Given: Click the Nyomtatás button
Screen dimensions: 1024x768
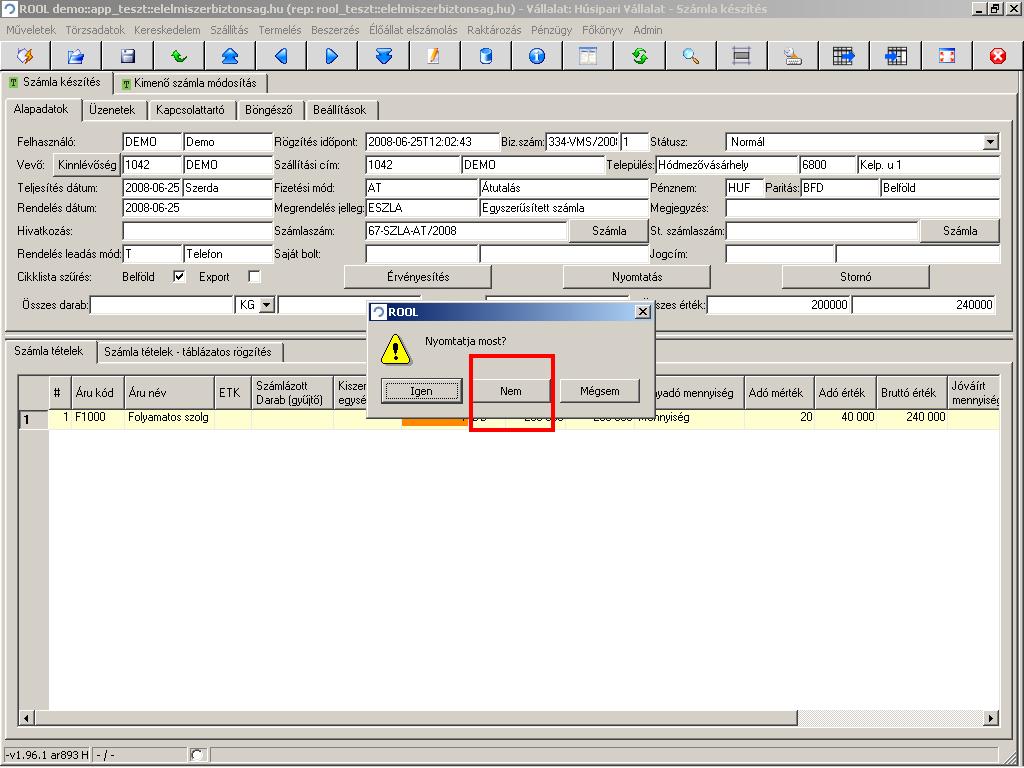Looking at the screenshot, I should [637, 277].
